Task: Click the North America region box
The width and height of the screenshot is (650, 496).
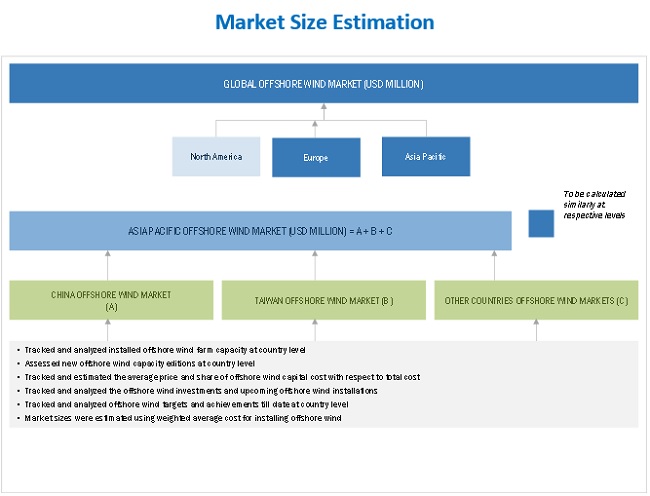Action: point(216,157)
